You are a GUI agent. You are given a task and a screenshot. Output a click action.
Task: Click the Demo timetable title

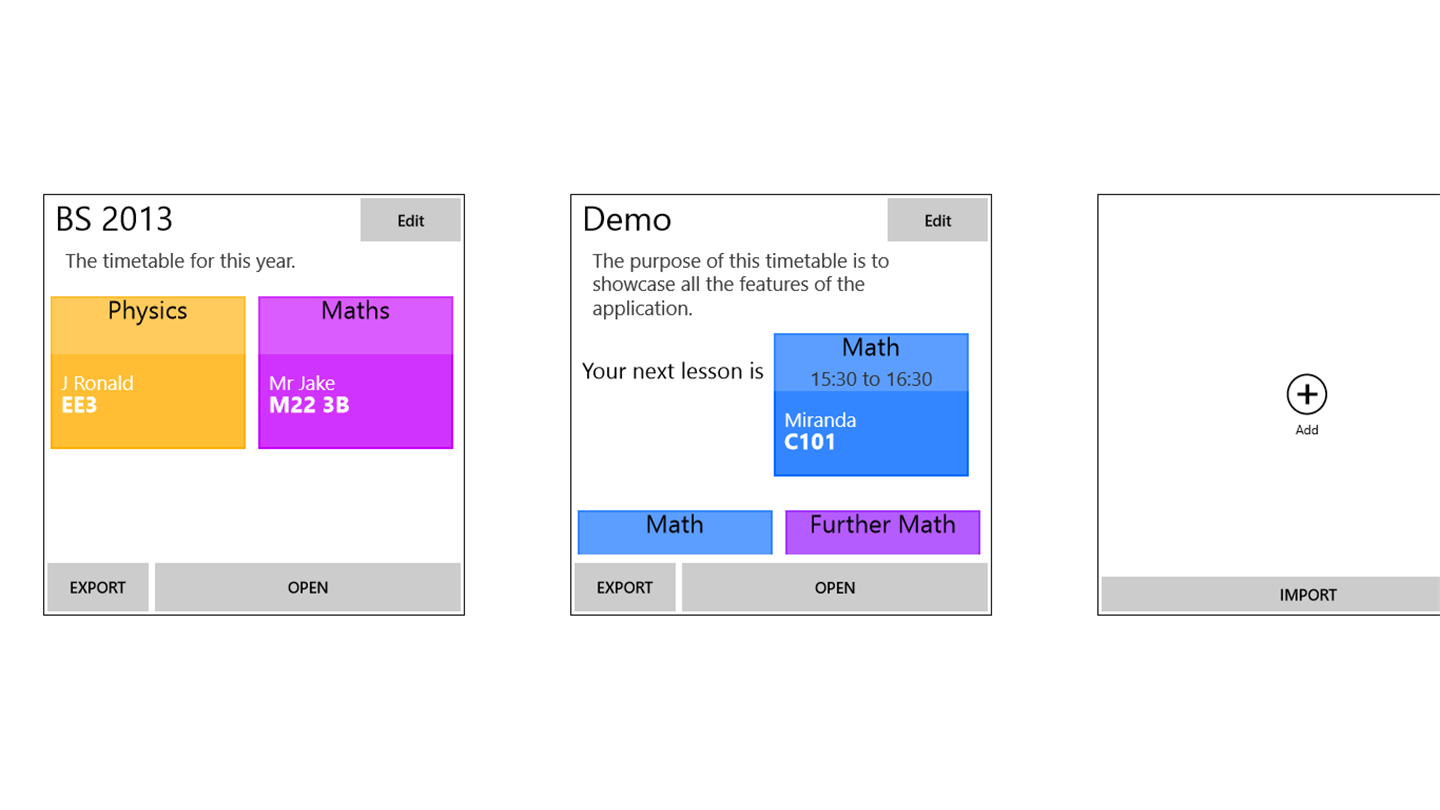(627, 219)
